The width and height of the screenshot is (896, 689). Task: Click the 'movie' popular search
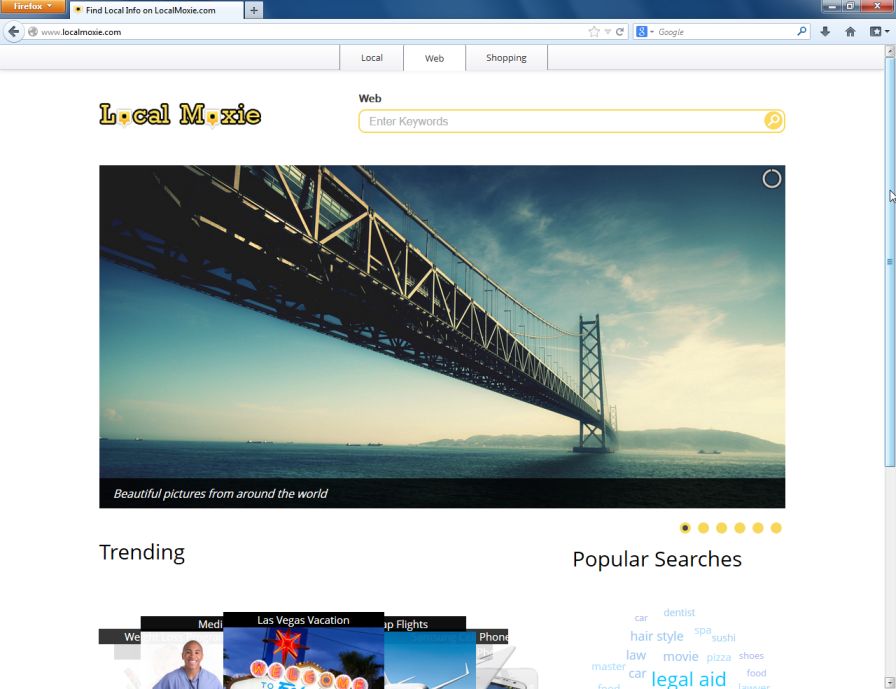pos(681,656)
